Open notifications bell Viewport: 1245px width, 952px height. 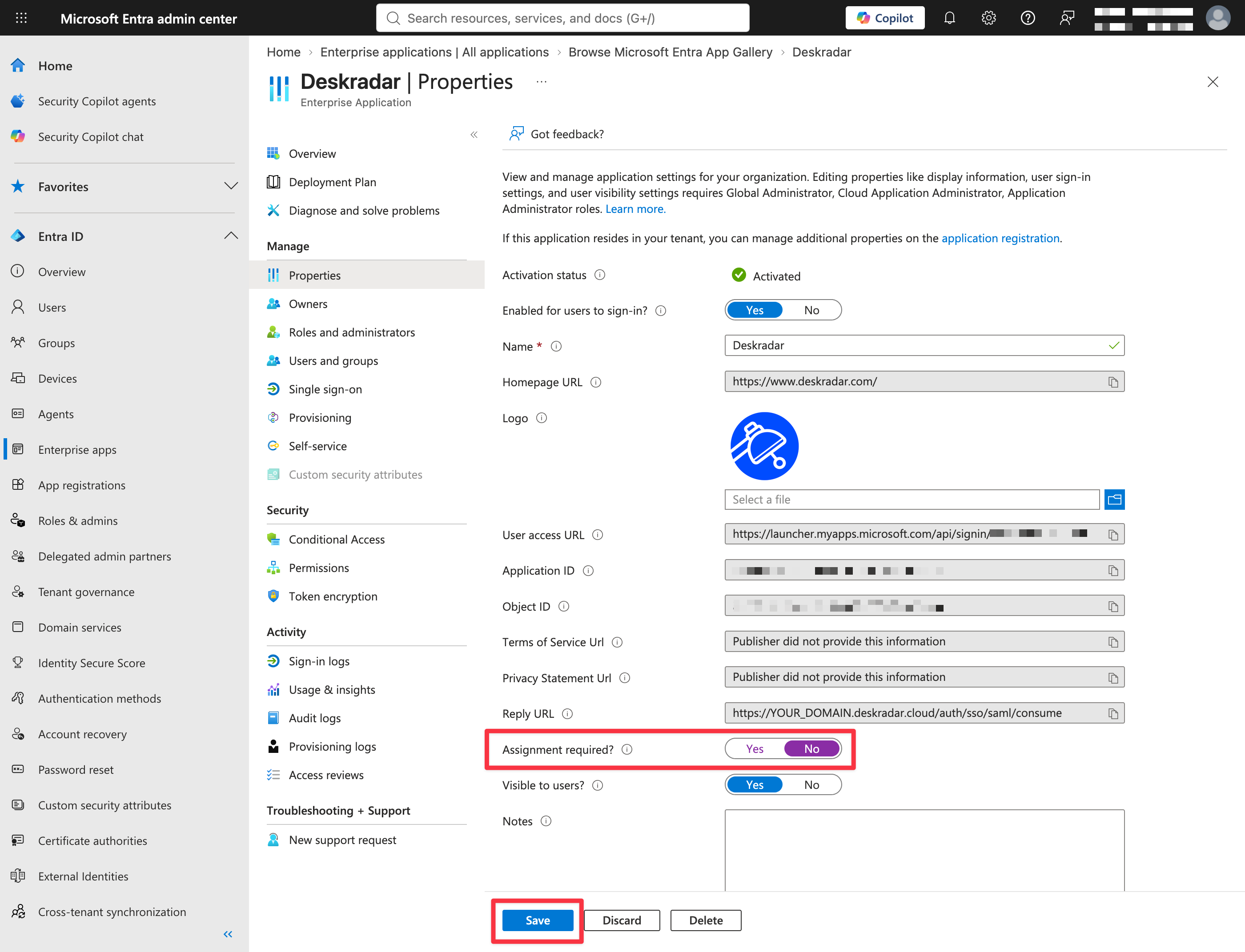(950, 18)
